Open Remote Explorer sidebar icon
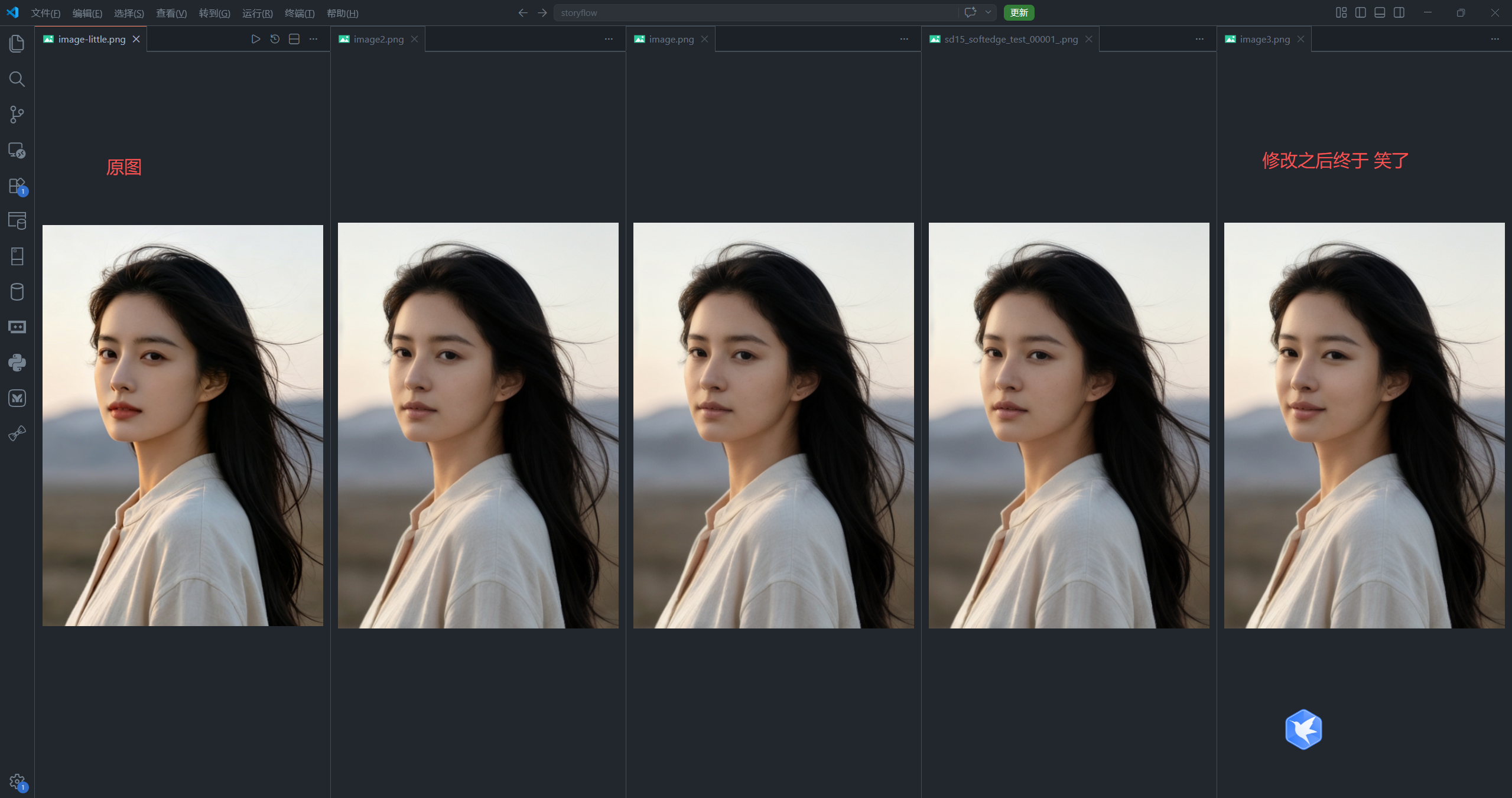 point(17,150)
